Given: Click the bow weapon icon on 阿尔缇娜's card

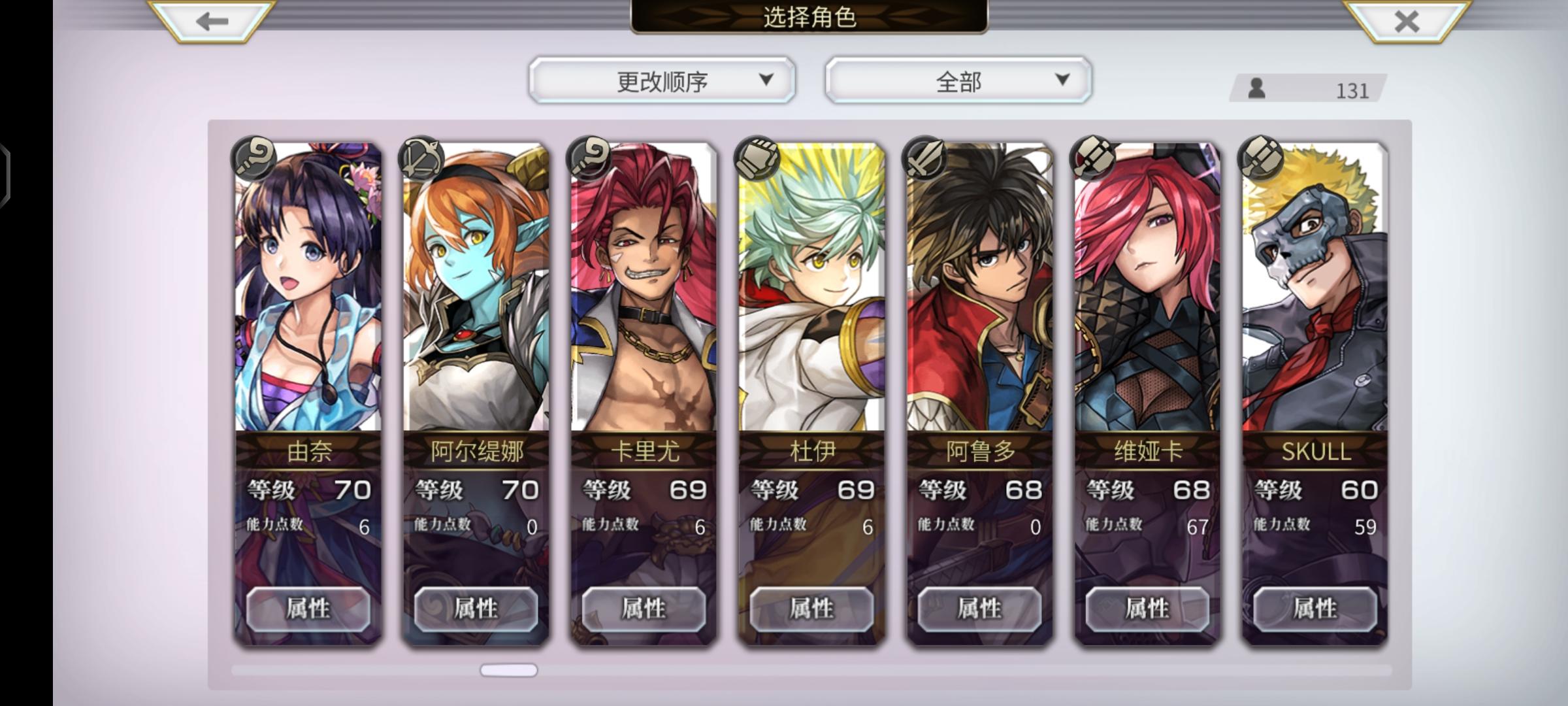Looking at the screenshot, I should (x=421, y=159).
